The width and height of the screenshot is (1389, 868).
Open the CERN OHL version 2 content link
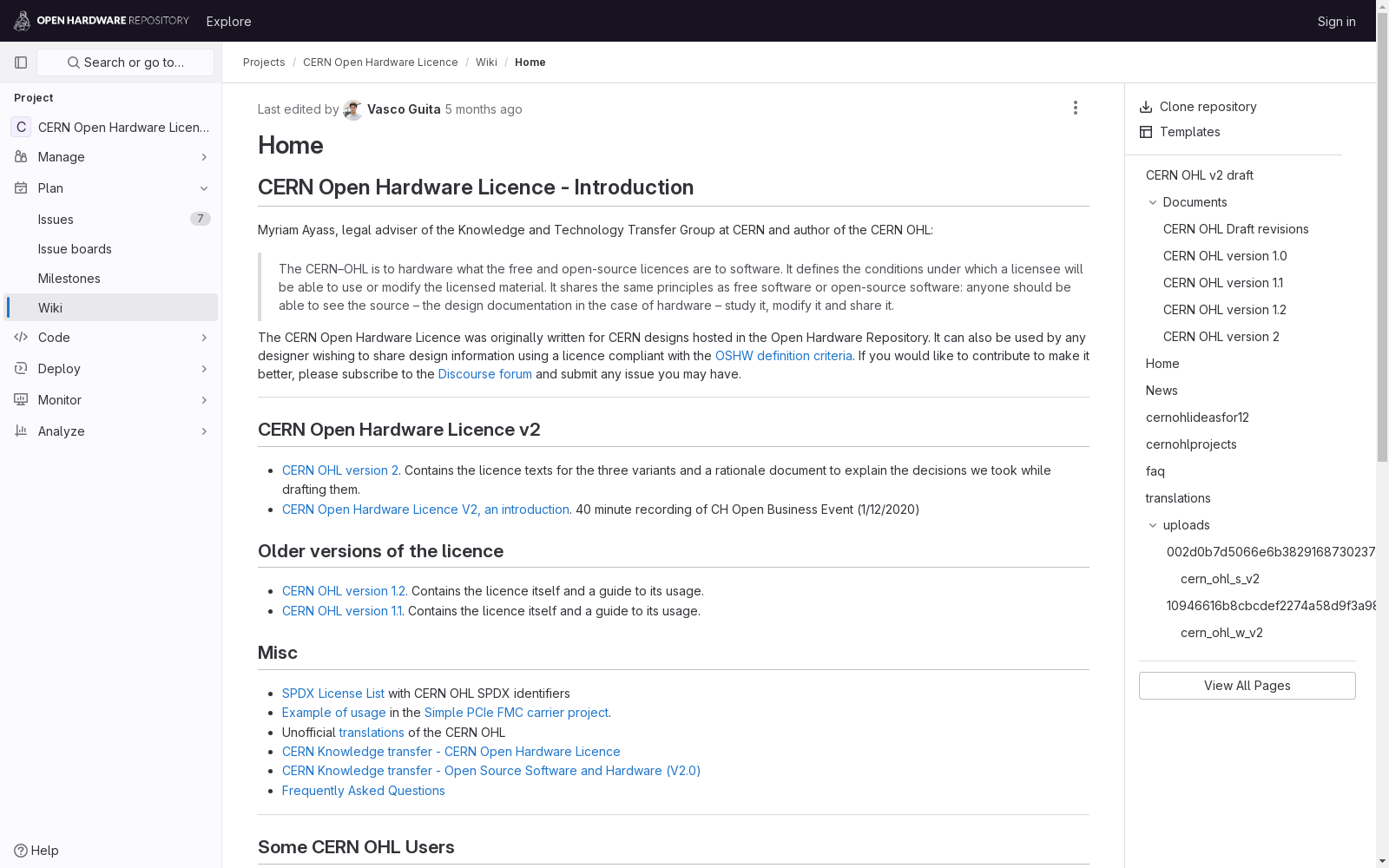pyautogui.click(x=340, y=470)
